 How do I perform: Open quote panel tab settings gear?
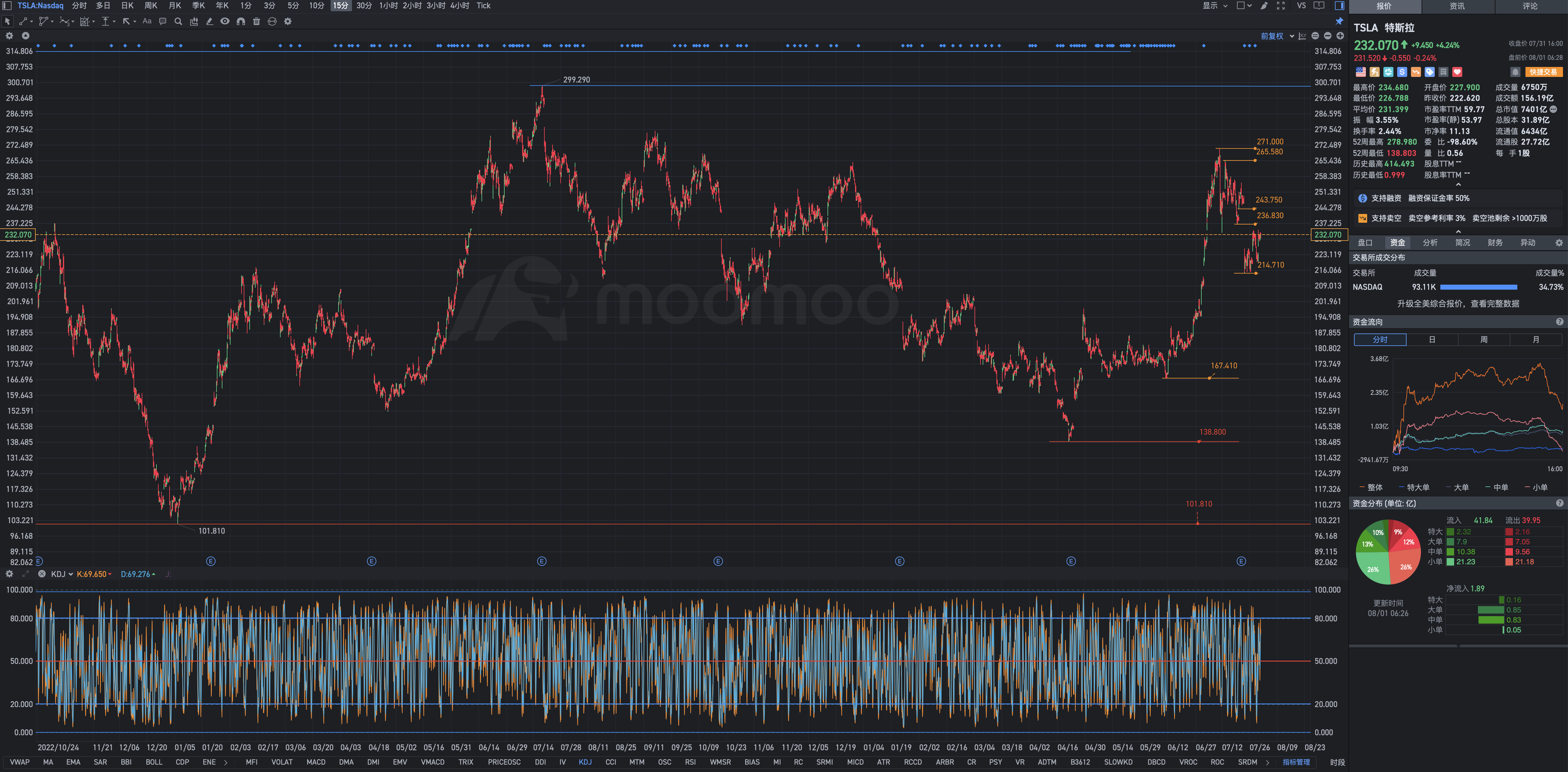pos(1559,242)
